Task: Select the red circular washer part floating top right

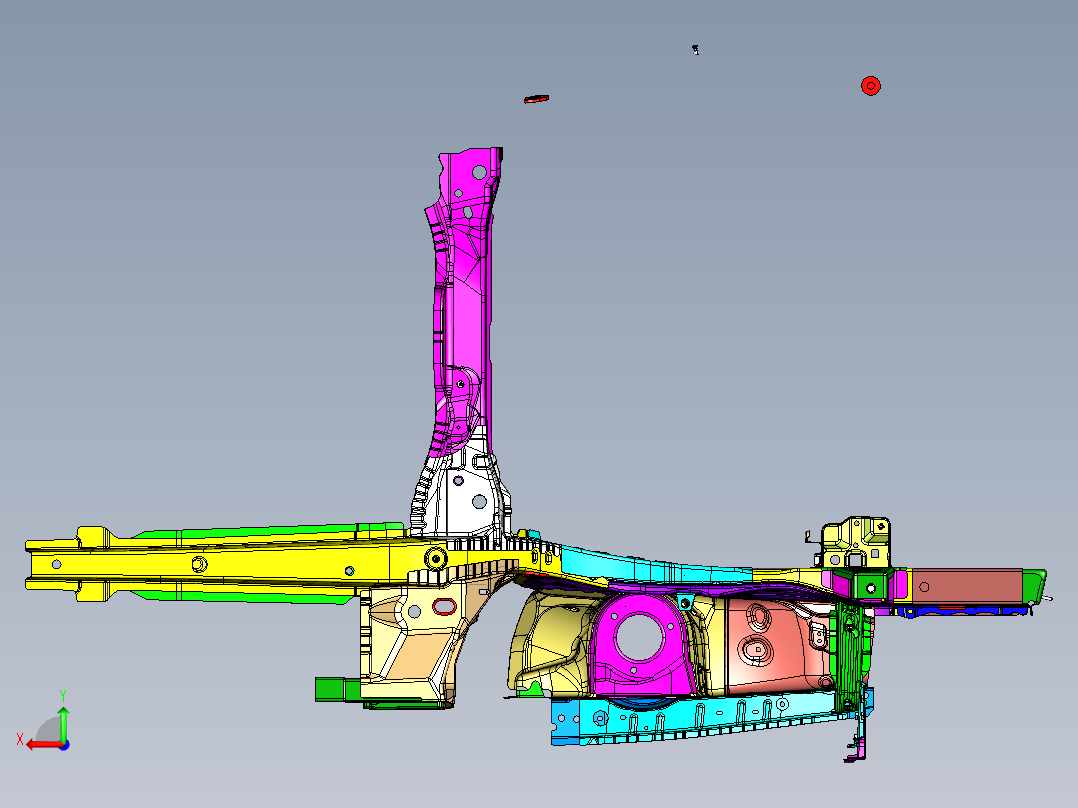Action: click(870, 86)
